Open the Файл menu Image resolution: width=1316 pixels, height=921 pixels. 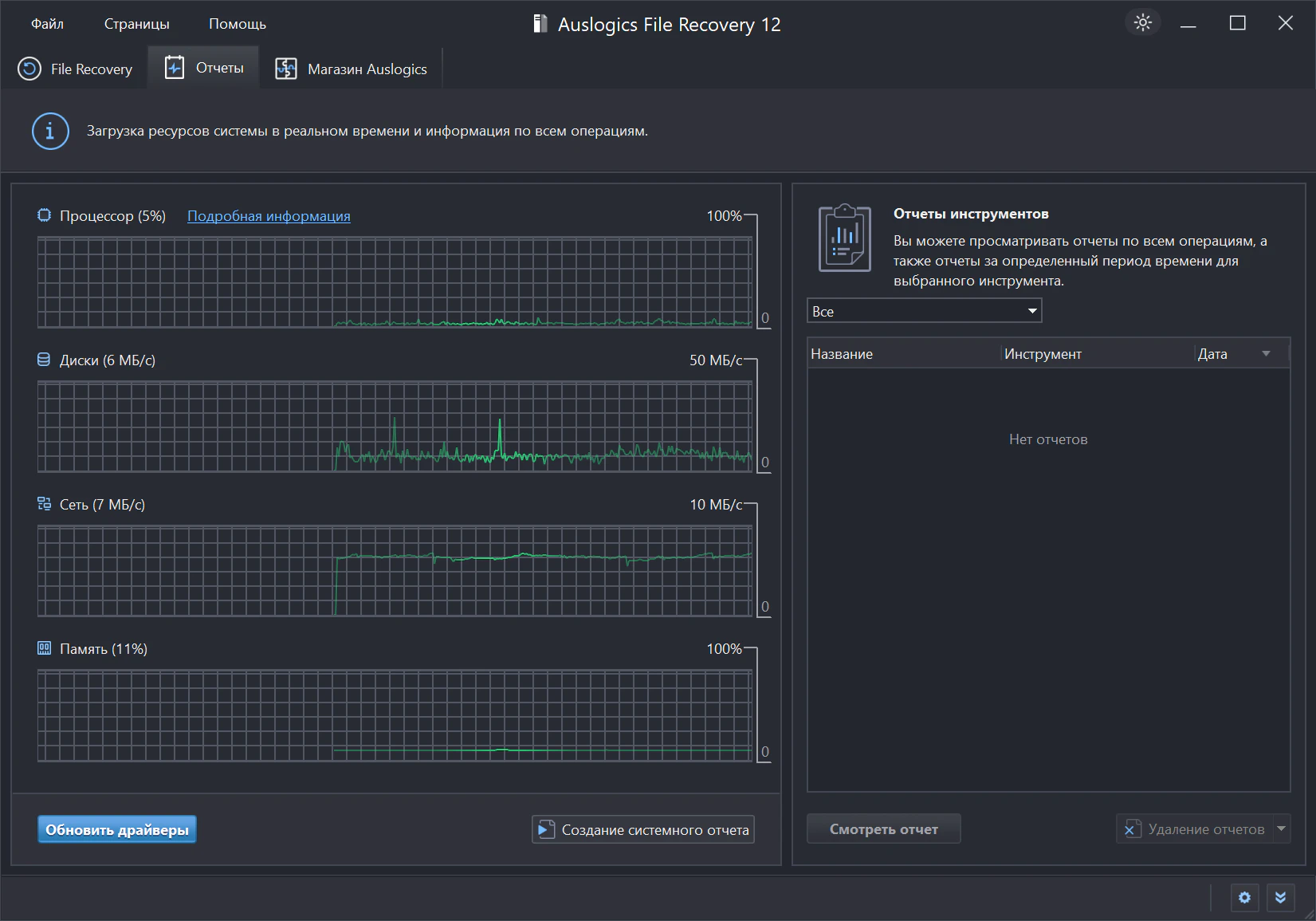point(47,24)
